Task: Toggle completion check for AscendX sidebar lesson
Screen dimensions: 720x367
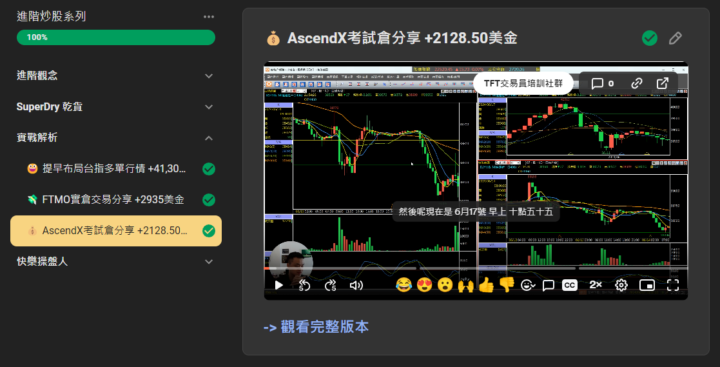Action: tap(209, 231)
